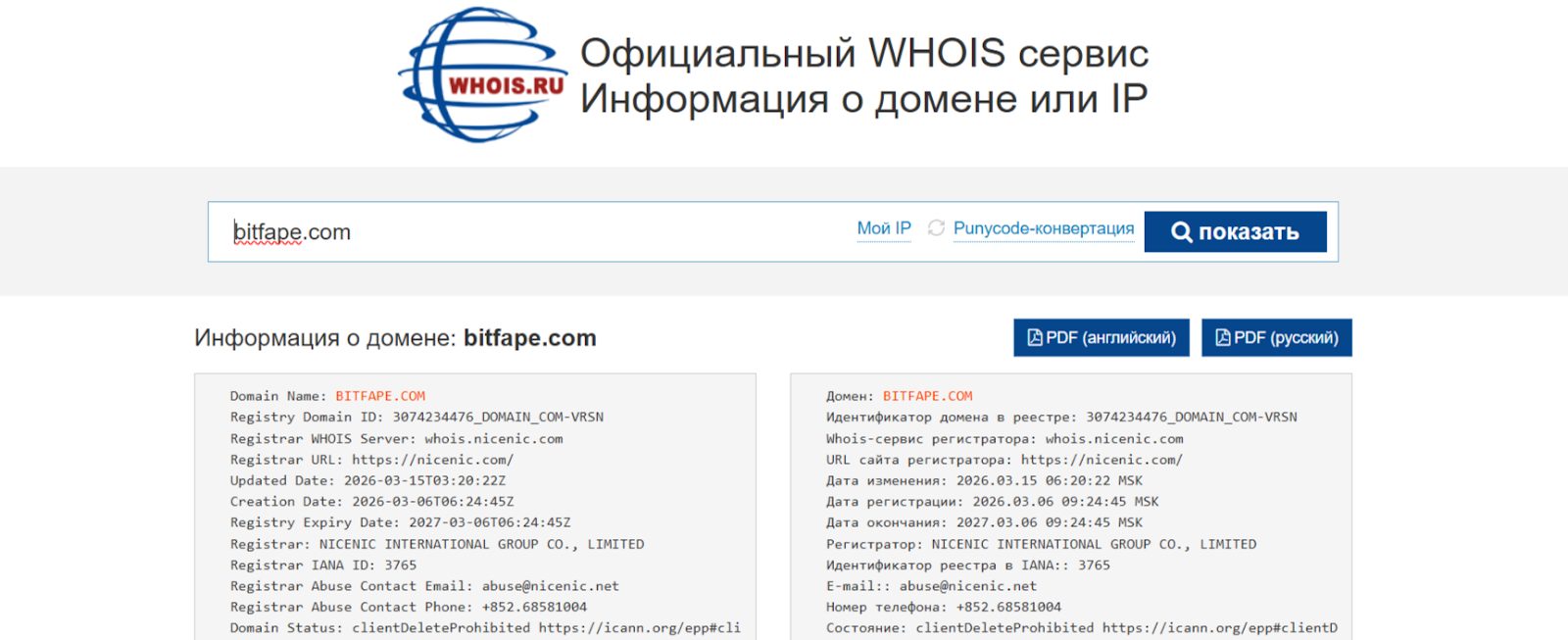The width and height of the screenshot is (1568, 640).
Task: Open the Мой IP link
Action: pos(884,228)
